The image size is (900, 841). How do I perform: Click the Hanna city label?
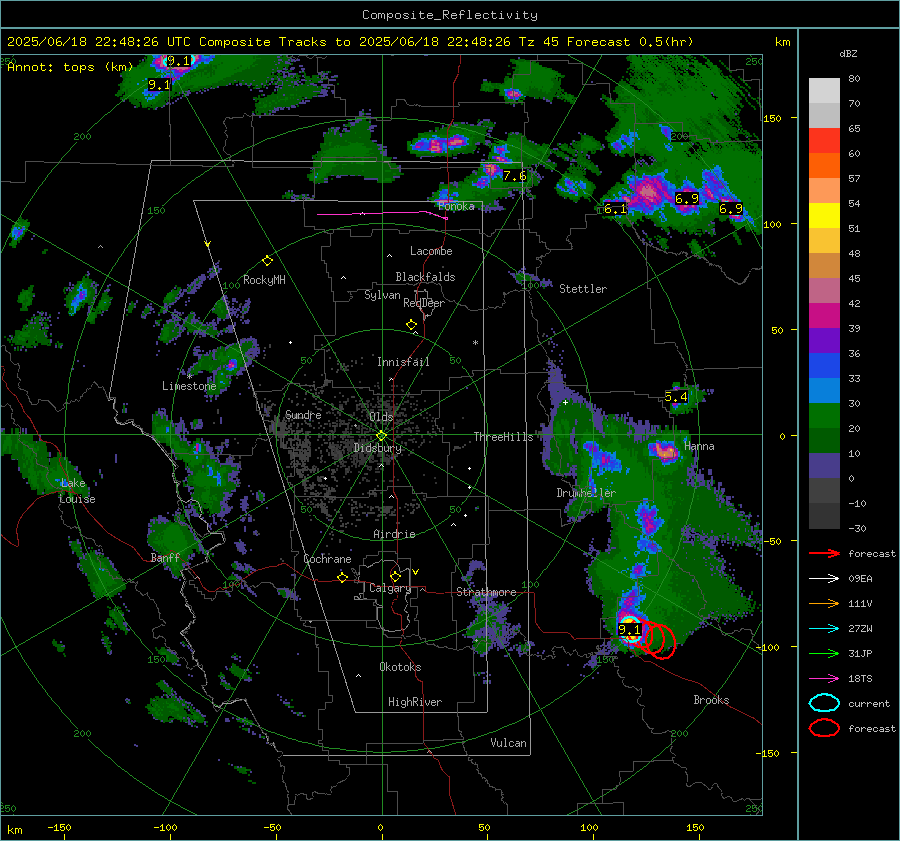click(x=699, y=446)
